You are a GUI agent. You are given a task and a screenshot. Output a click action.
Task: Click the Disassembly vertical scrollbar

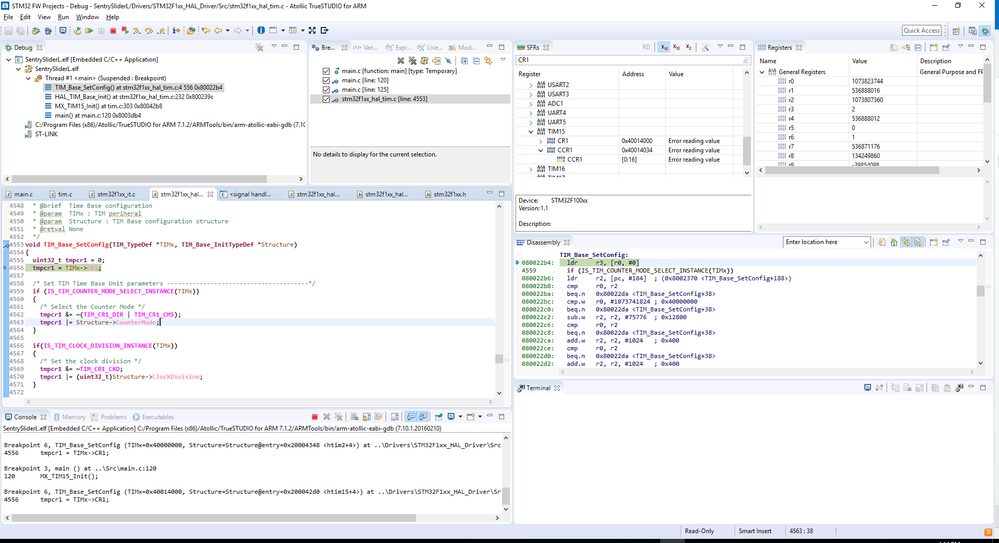pos(980,291)
